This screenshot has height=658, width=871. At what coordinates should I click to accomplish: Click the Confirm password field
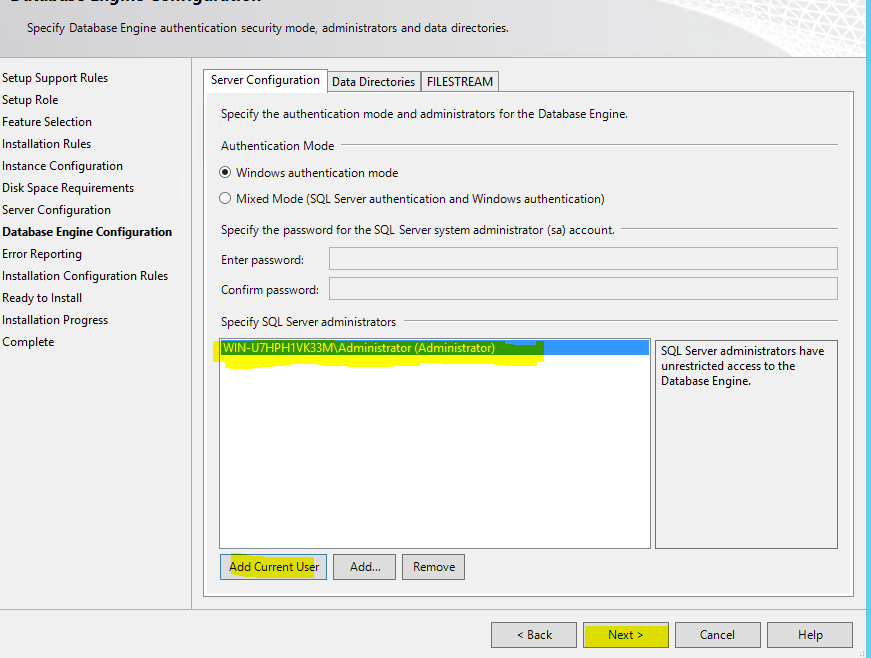pos(583,289)
